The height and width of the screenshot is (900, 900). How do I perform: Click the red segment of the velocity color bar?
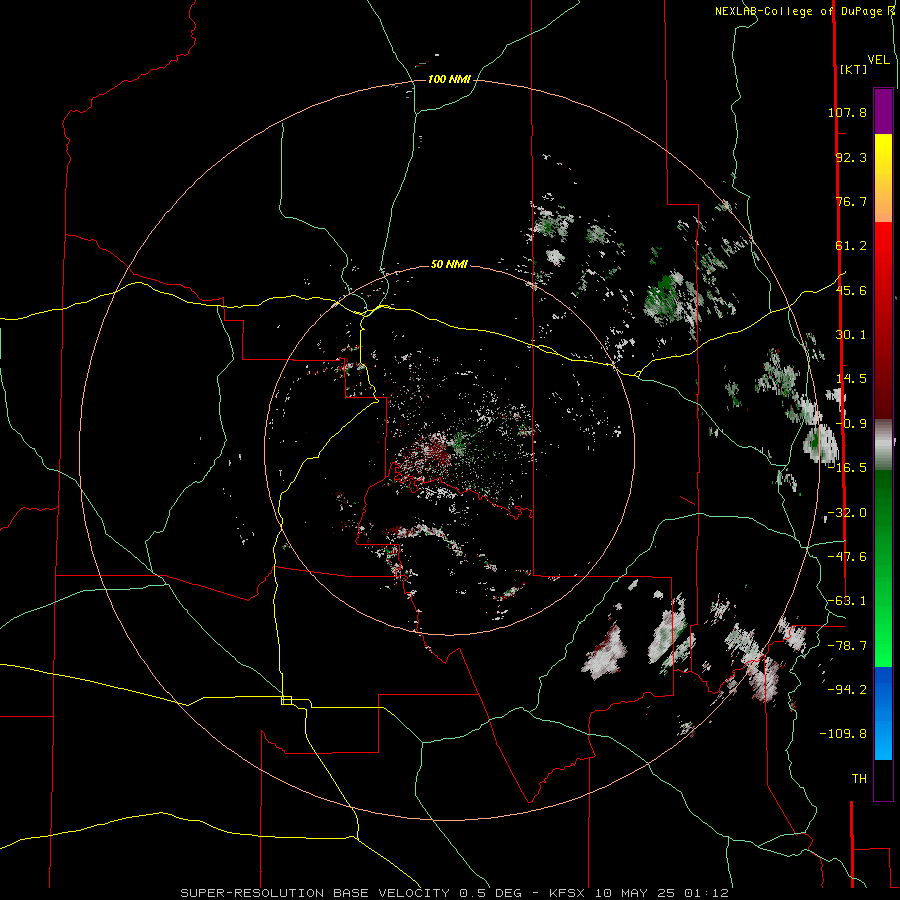click(x=883, y=320)
